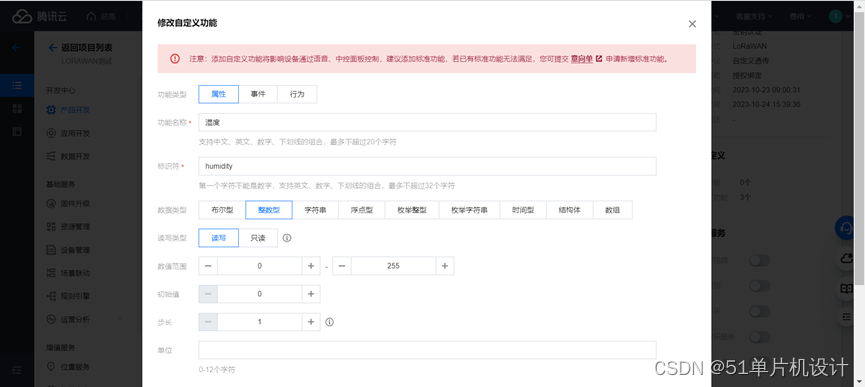865x387 pixels.
Task: Choose 结构体 data type
Action: point(570,210)
